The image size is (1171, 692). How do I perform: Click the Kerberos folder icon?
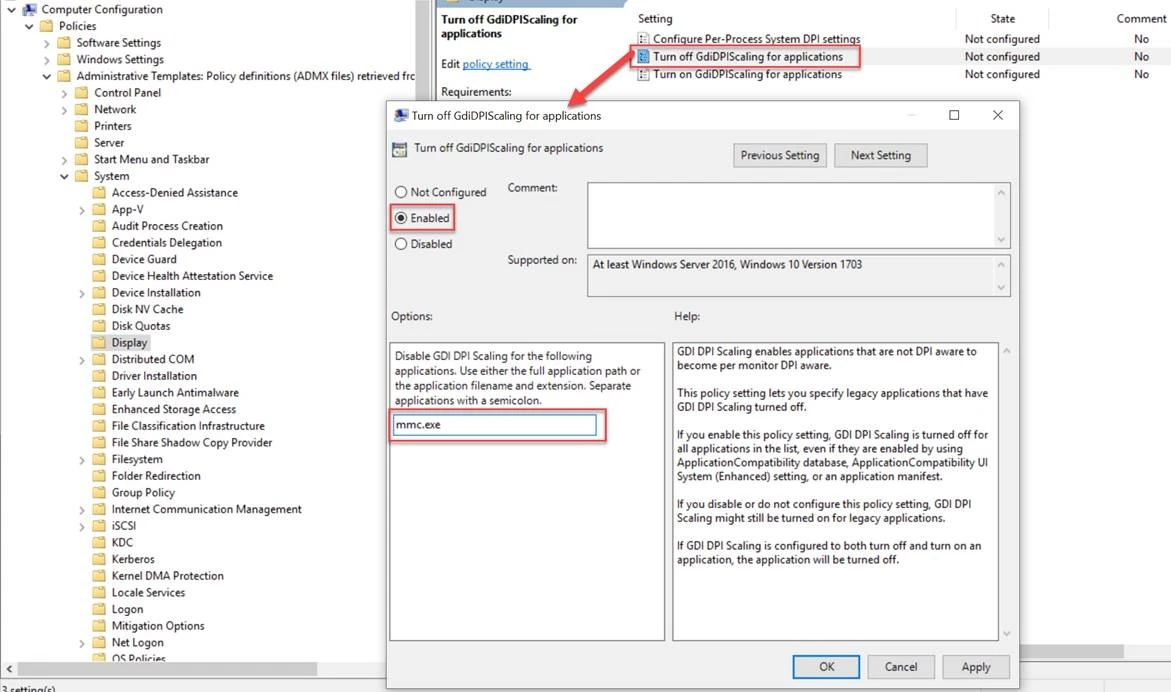click(x=99, y=559)
